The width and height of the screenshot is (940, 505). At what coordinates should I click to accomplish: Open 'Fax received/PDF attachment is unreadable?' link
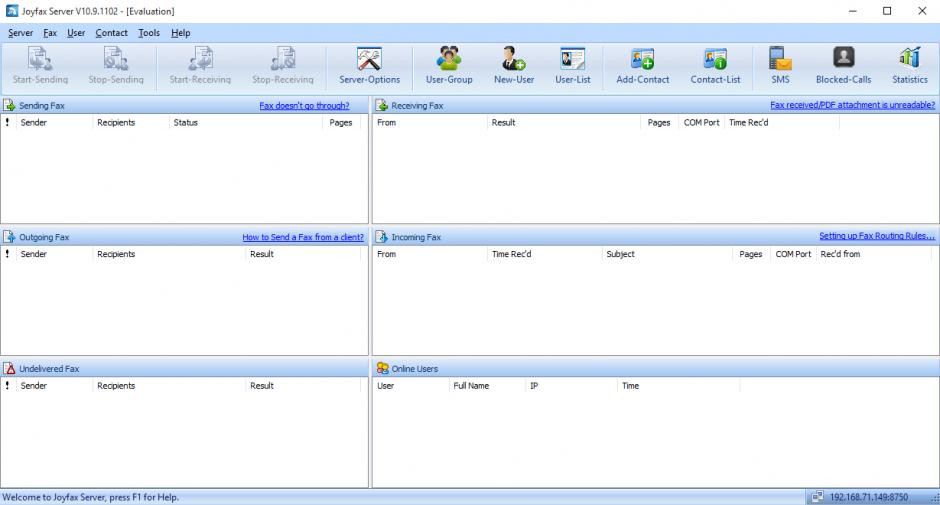click(x=852, y=105)
